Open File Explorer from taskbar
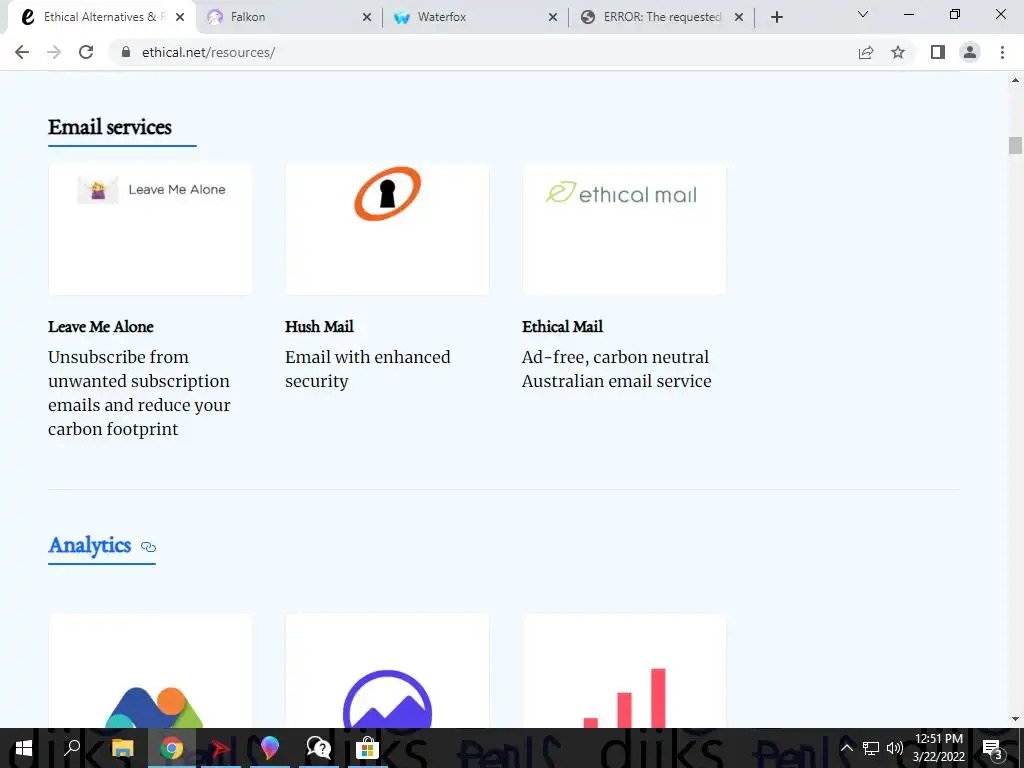Viewport: 1024px width, 768px height. pyautogui.click(x=122, y=748)
